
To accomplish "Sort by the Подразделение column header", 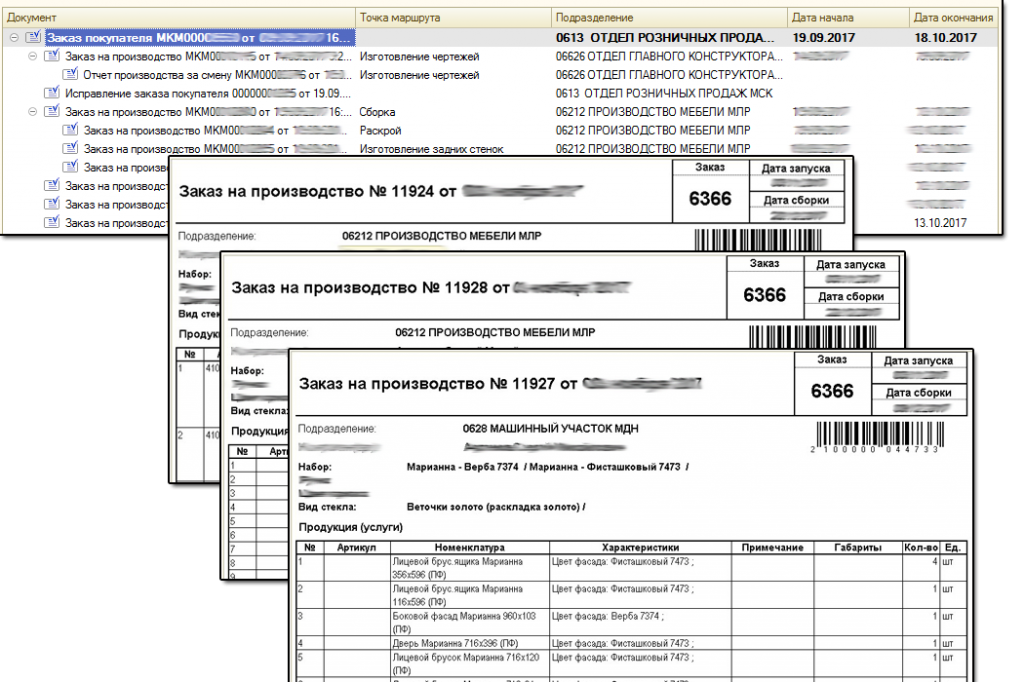I will tap(669, 18).
